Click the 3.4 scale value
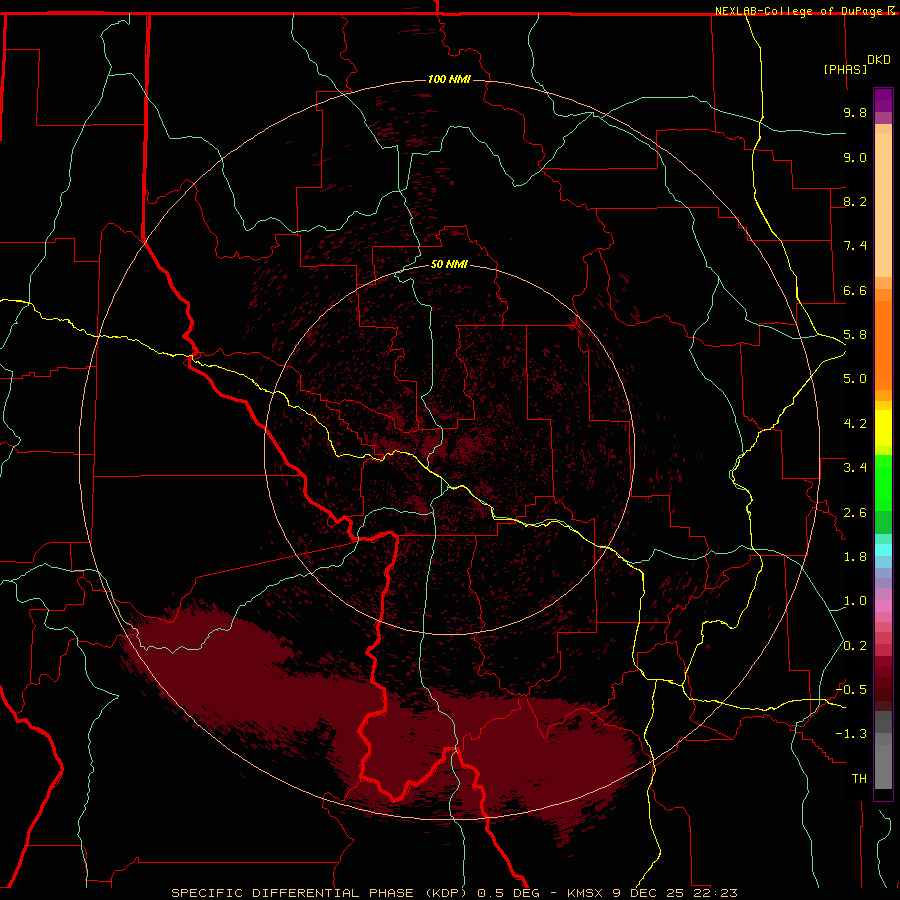900x900 pixels. coord(855,468)
